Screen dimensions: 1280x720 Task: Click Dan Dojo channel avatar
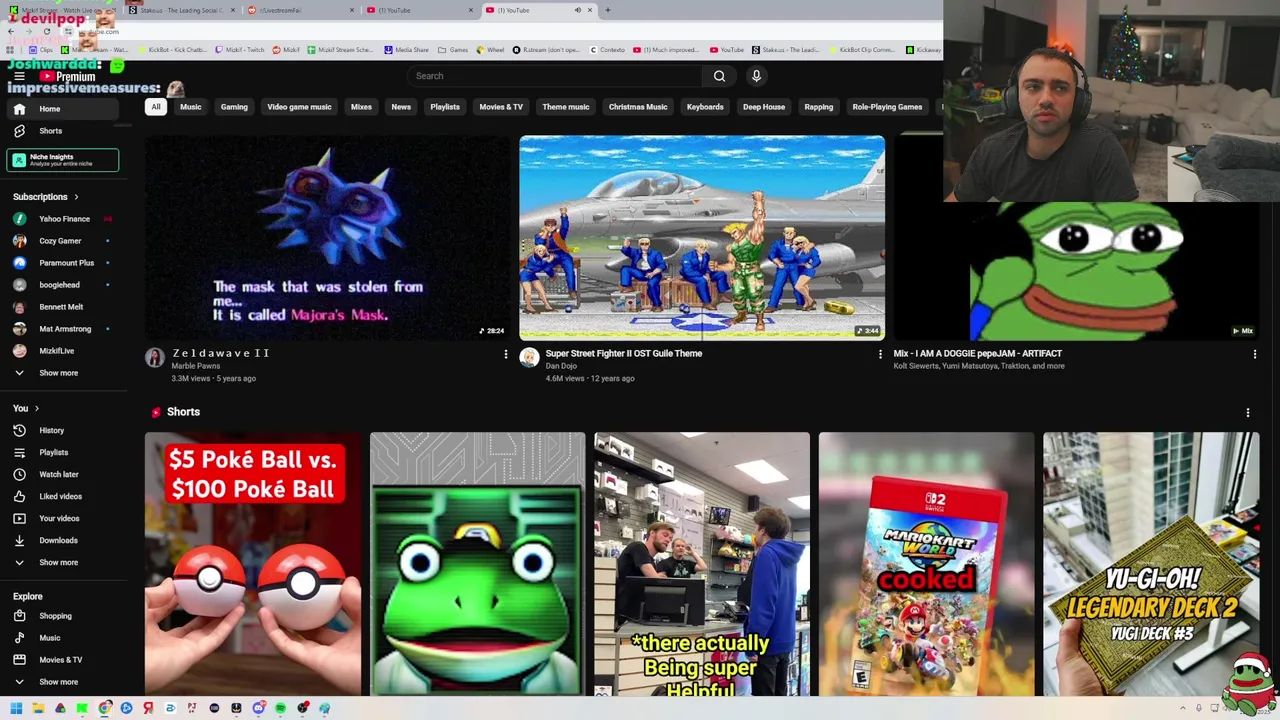coord(529,358)
